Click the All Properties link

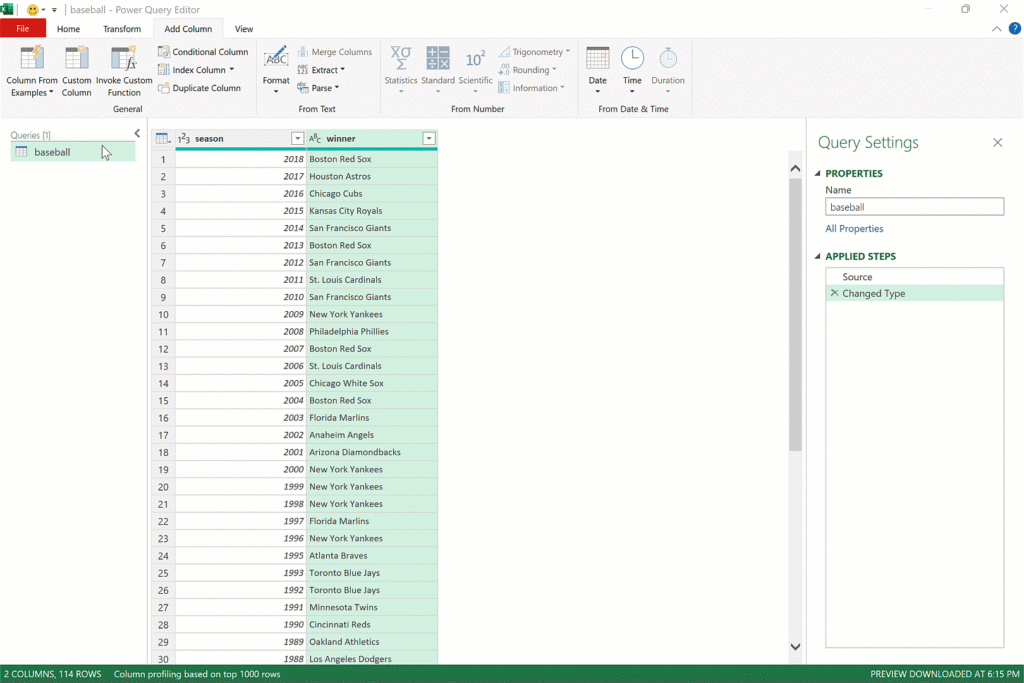point(854,229)
